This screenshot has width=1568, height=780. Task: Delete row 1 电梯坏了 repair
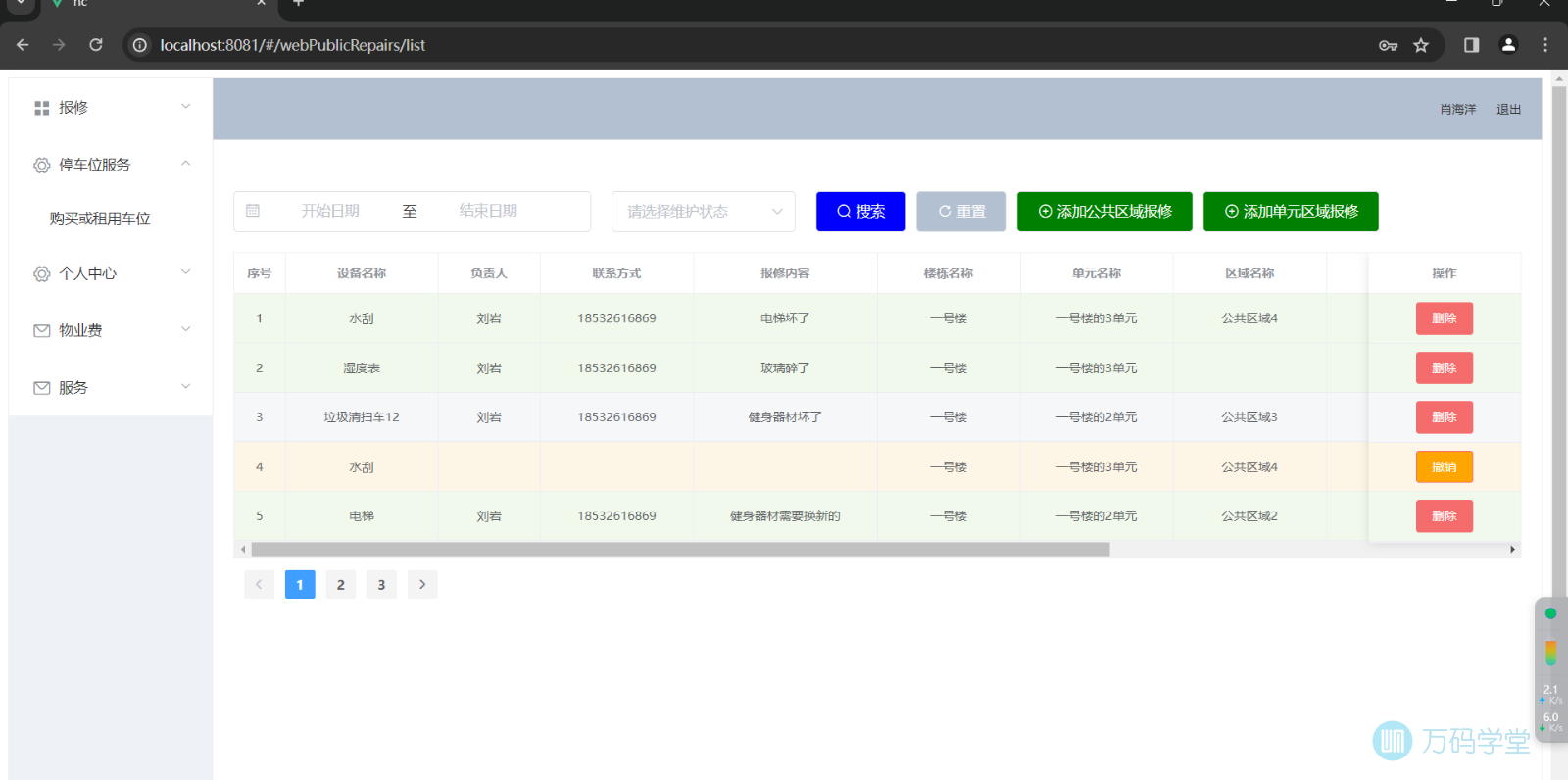[x=1445, y=318]
